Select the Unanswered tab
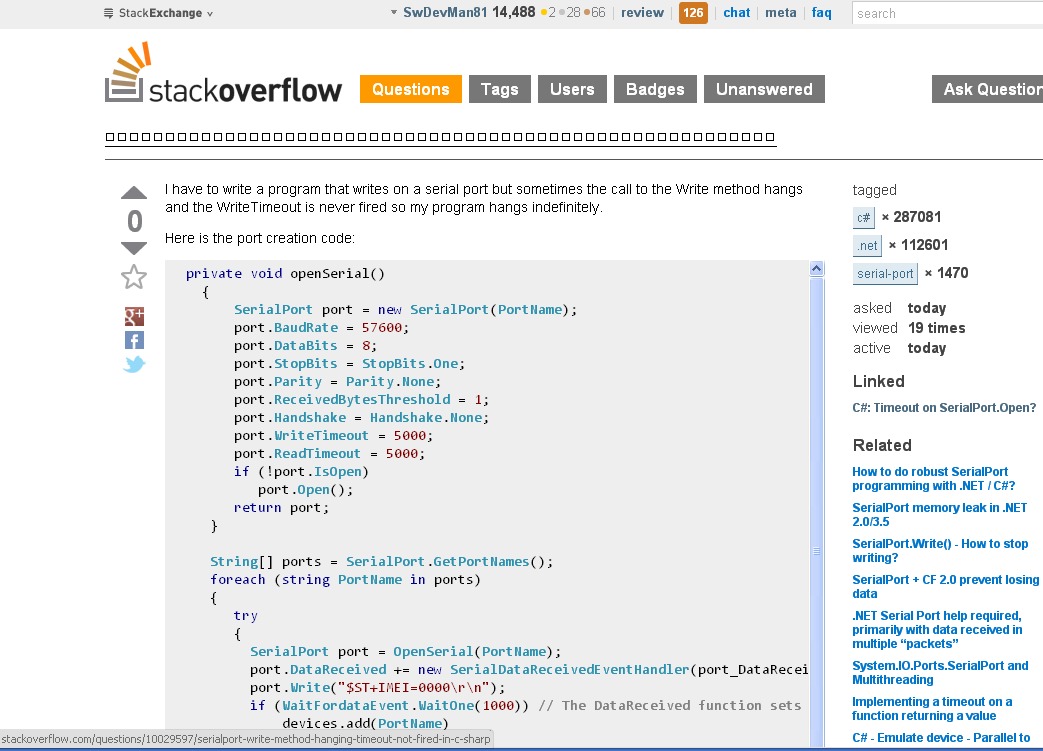 click(x=764, y=89)
